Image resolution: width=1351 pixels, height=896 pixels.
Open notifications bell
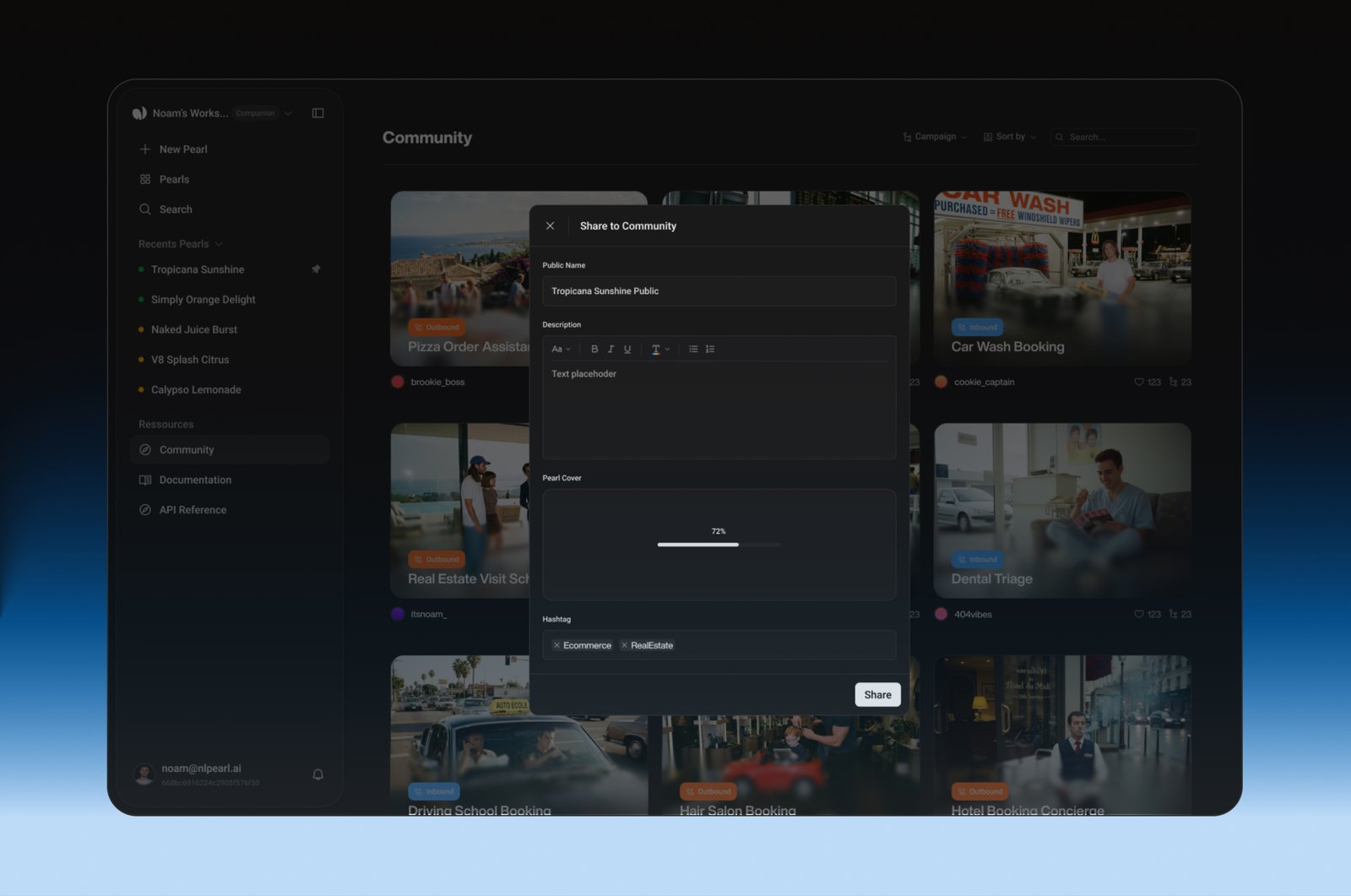tap(317, 774)
